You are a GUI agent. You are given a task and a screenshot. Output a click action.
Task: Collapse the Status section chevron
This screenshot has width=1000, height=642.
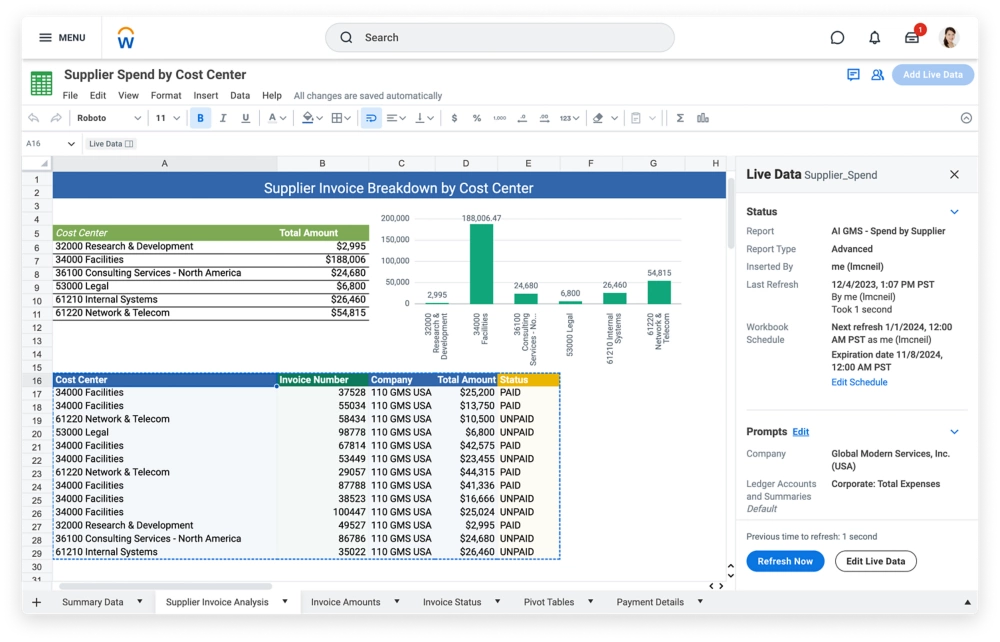pyautogui.click(x=954, y=212)
